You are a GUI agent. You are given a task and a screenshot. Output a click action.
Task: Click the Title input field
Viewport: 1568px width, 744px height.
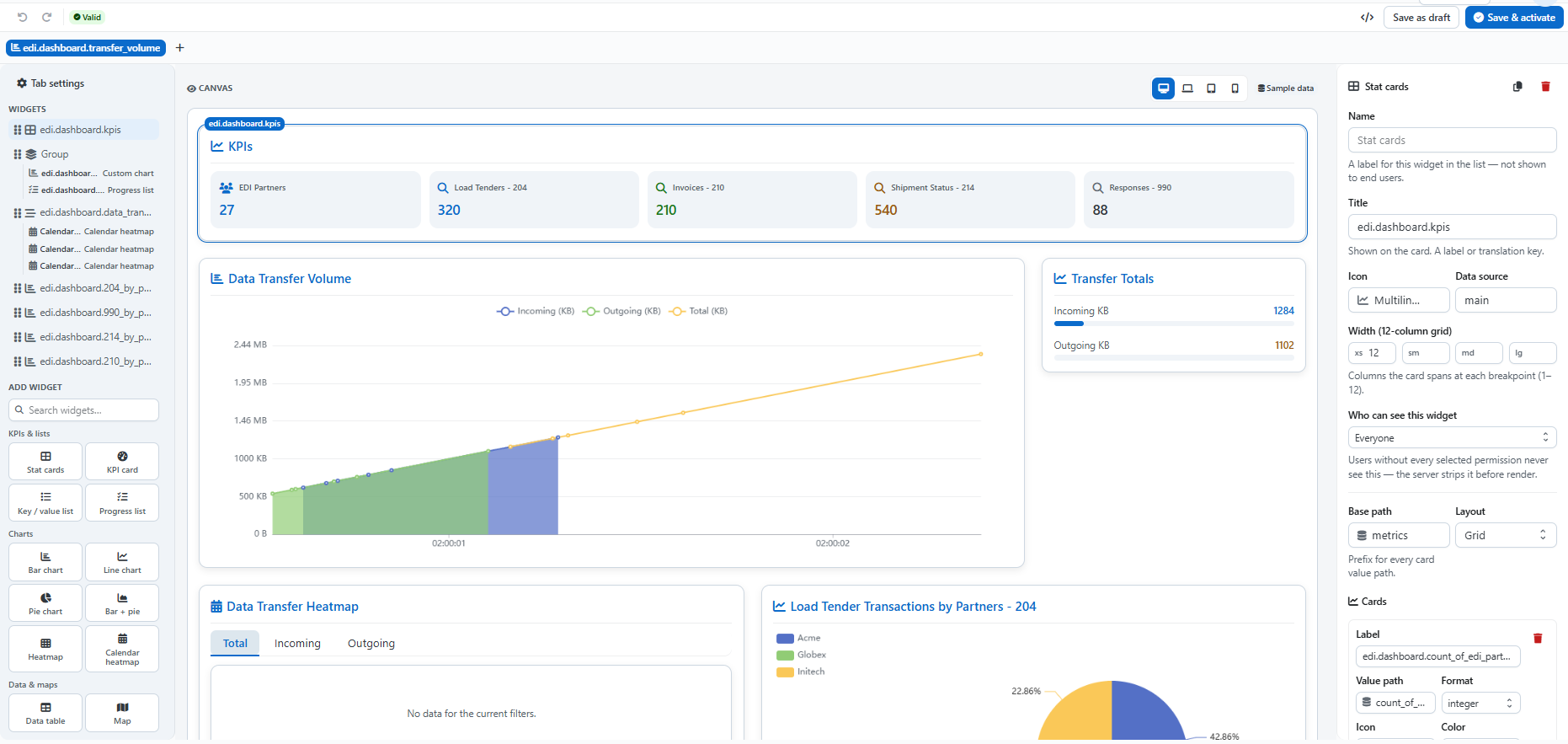(x=1452, y=227)
